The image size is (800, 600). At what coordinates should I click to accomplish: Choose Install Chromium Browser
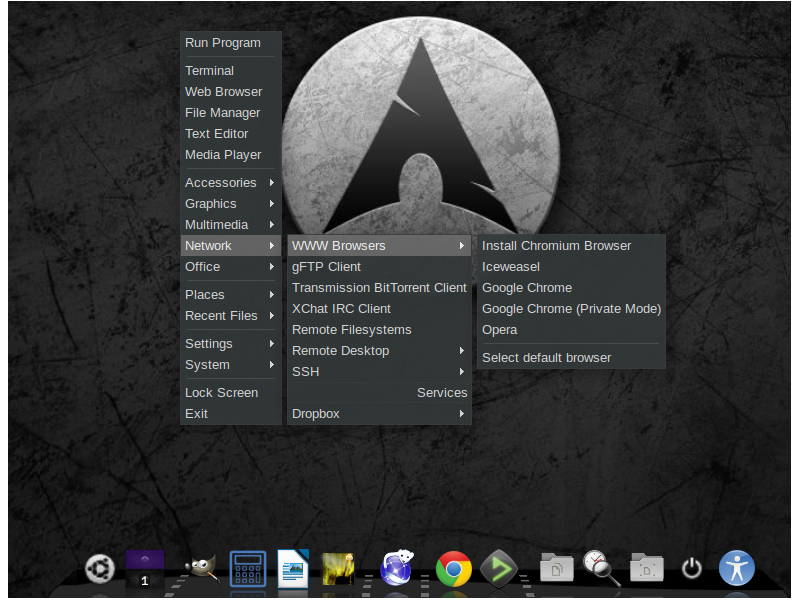[571, 245]
